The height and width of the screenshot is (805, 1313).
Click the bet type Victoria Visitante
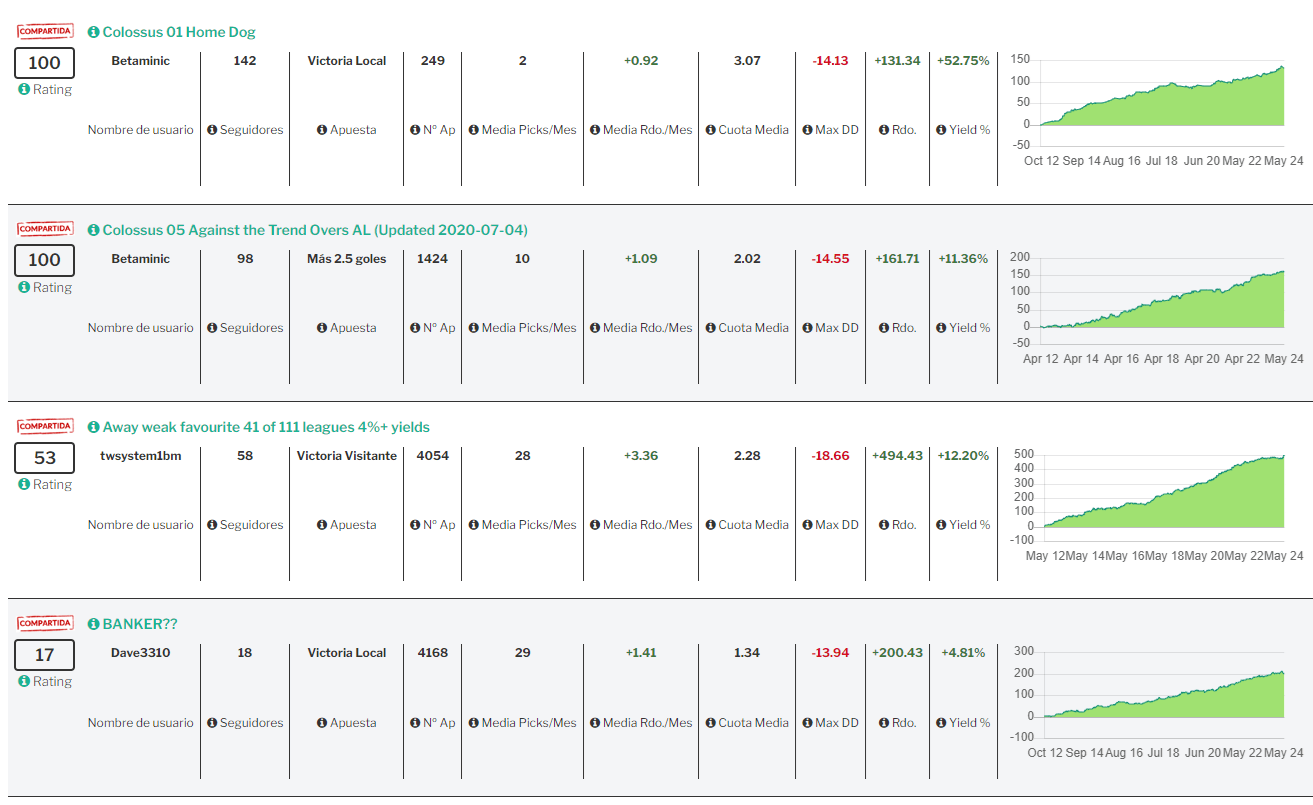347,456
